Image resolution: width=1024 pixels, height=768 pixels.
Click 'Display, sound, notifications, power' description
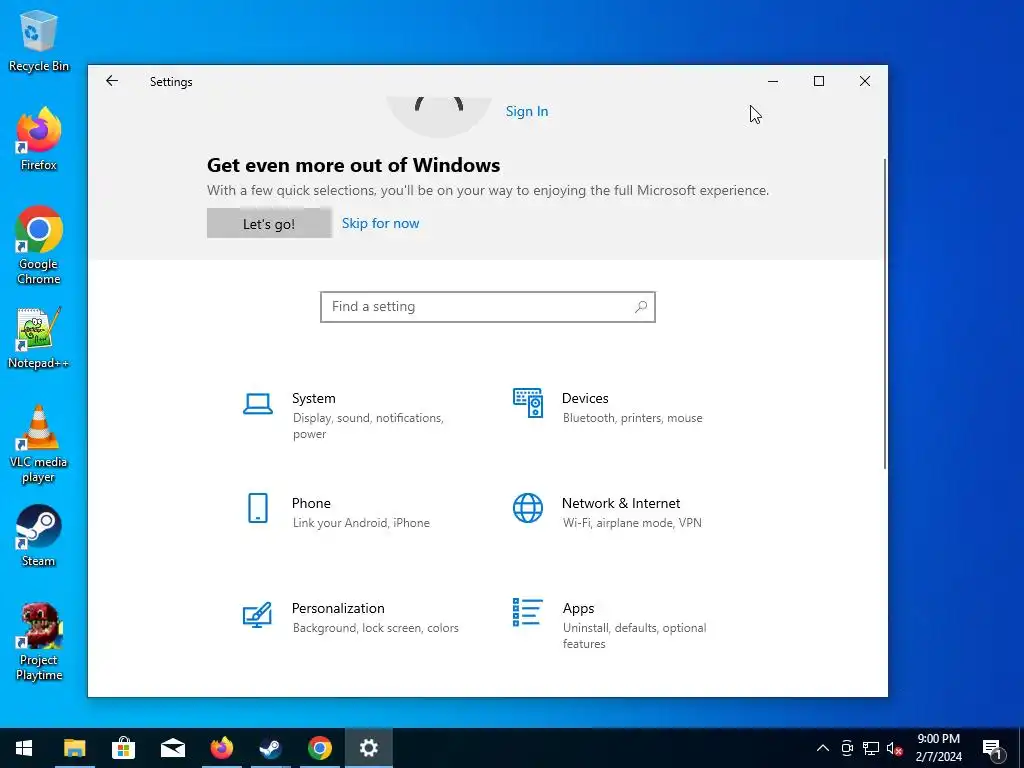coord(368,426)
